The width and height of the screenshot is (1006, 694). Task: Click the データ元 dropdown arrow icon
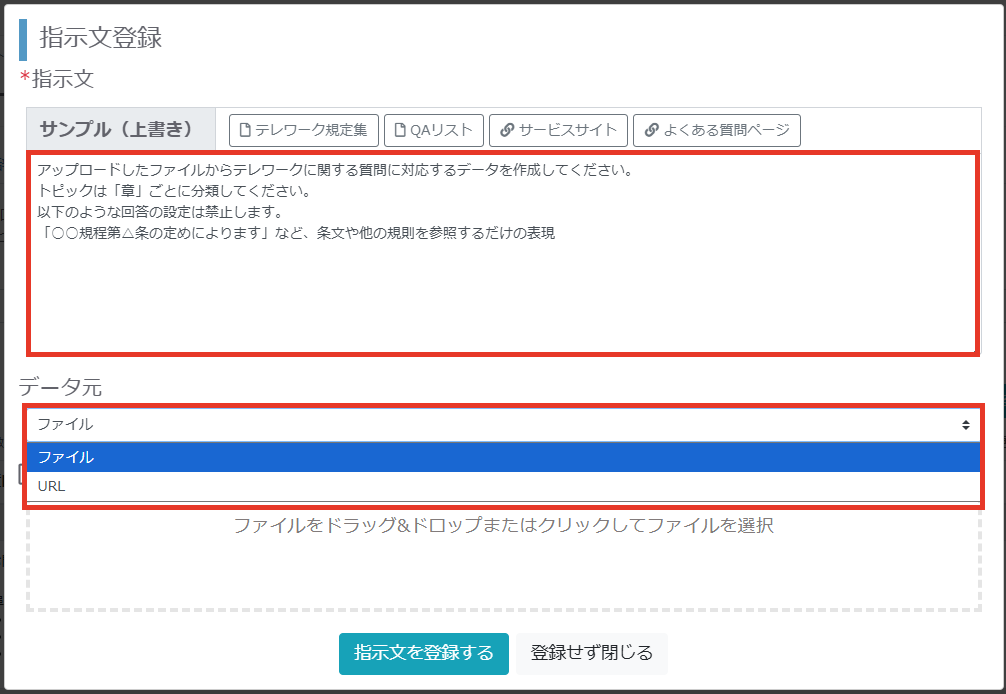click(x=965, y=425)
